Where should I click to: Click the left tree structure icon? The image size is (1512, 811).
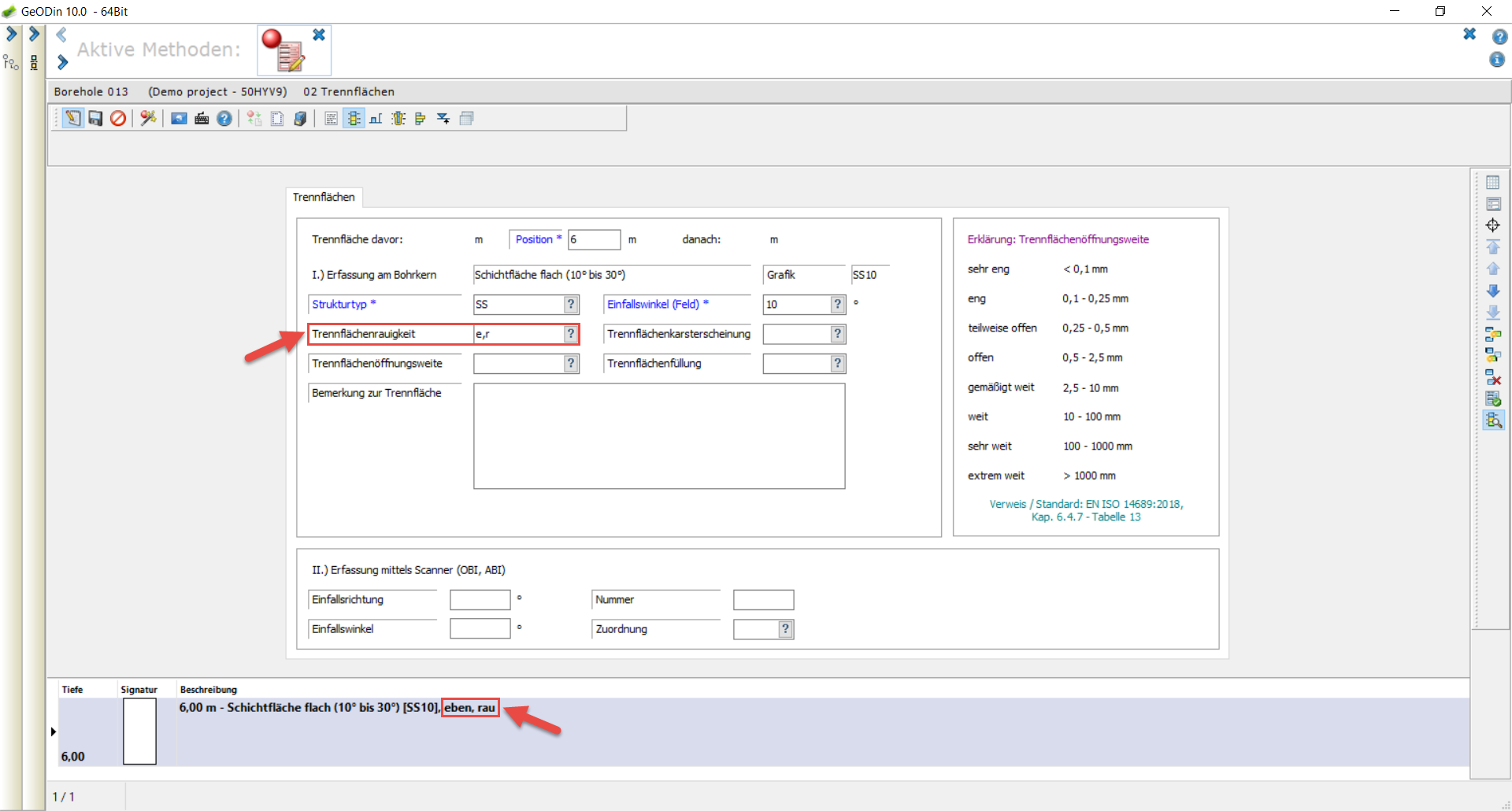pos(11,62)
